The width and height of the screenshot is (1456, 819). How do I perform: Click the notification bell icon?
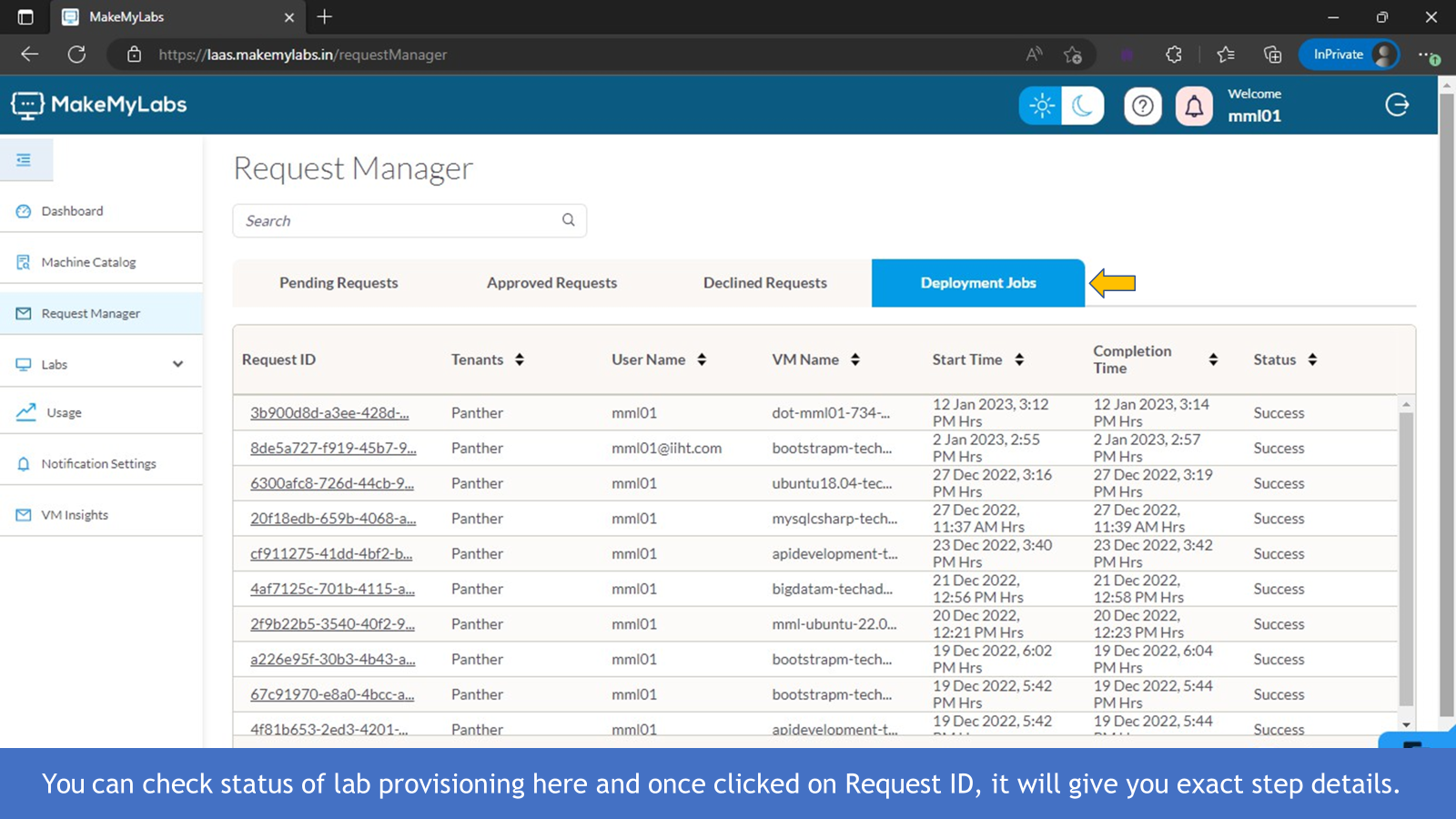point(1194,106)
